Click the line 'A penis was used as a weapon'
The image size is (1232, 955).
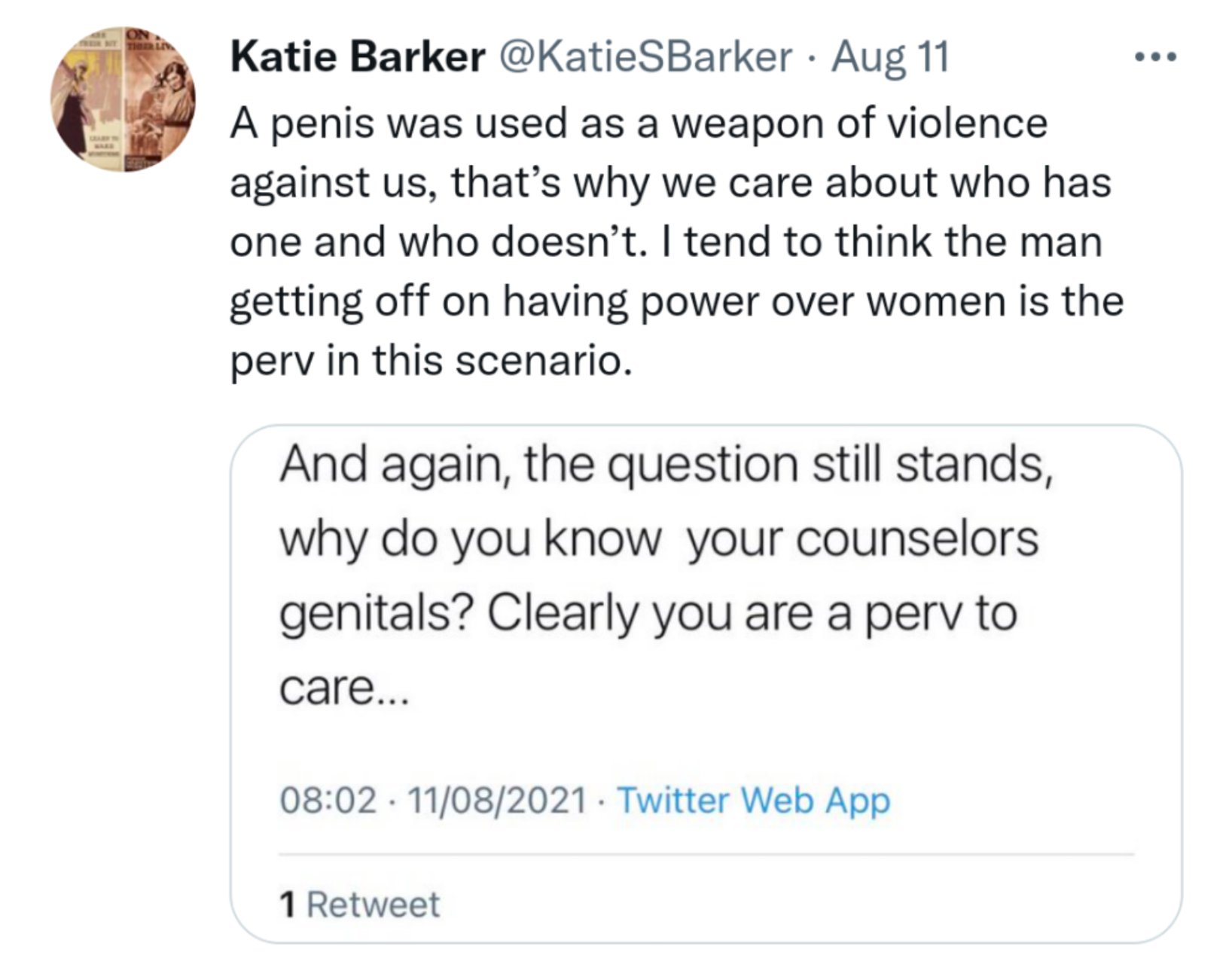[638, 123]
